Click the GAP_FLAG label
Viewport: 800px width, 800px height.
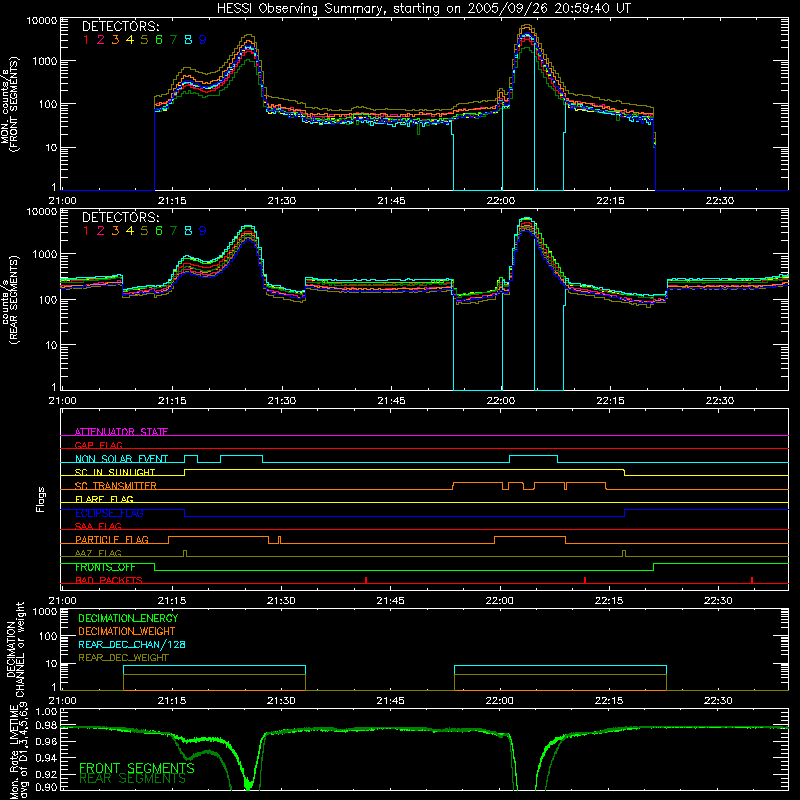click(98, 445)
